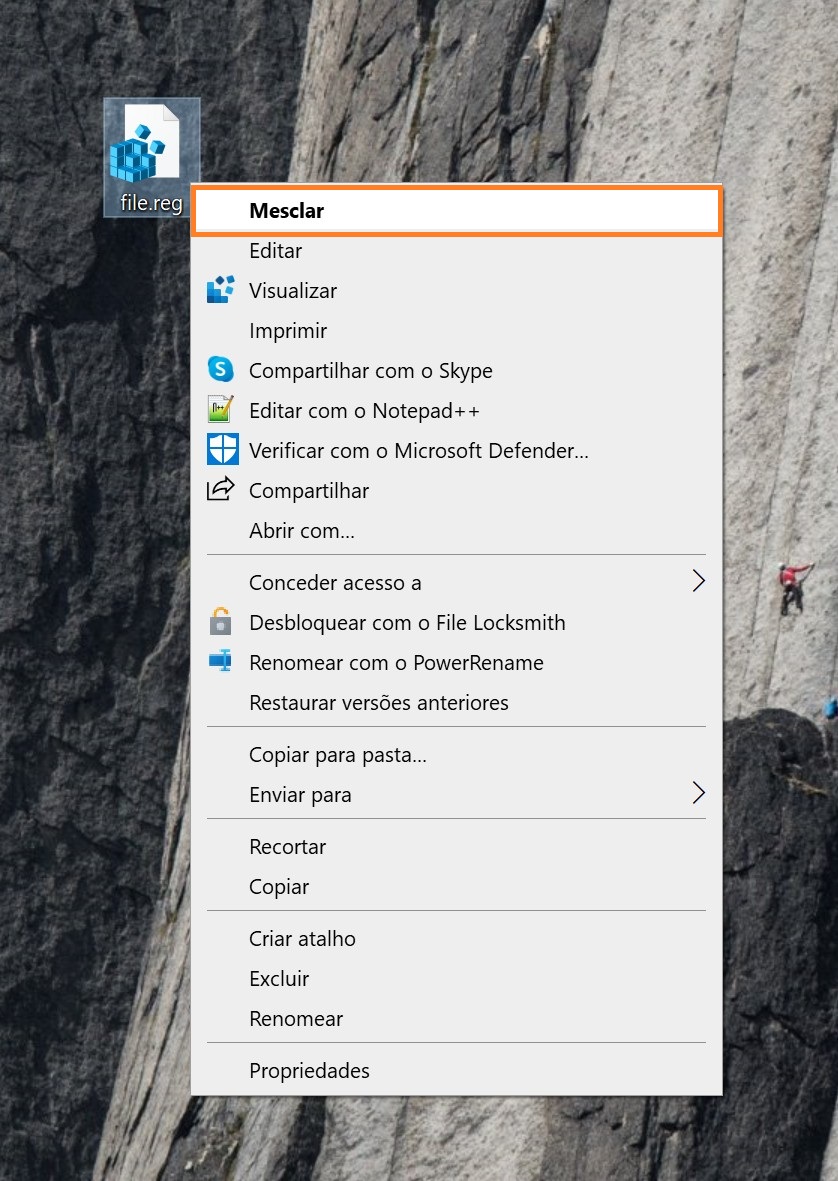Click the Microsoft Defender shield icon
Image resolution: width=838 pixels, height=1181 pixels.
[x=221, y=450]
